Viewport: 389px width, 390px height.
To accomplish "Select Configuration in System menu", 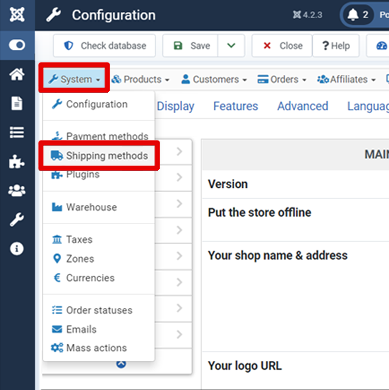I will pos(99,104).
